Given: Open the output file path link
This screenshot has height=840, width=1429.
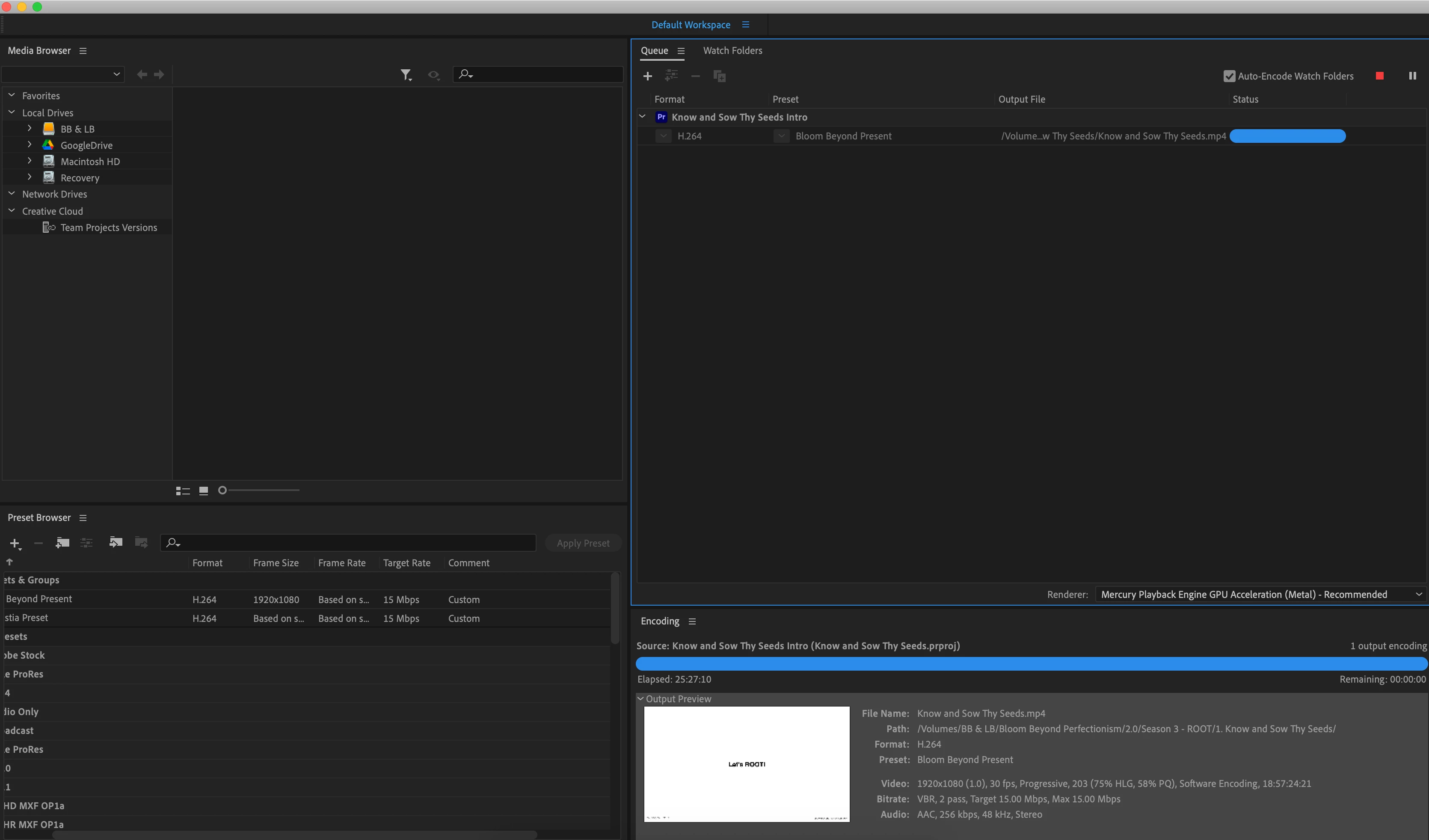Looking at the screenshot, I should (x=1113, y=136).
